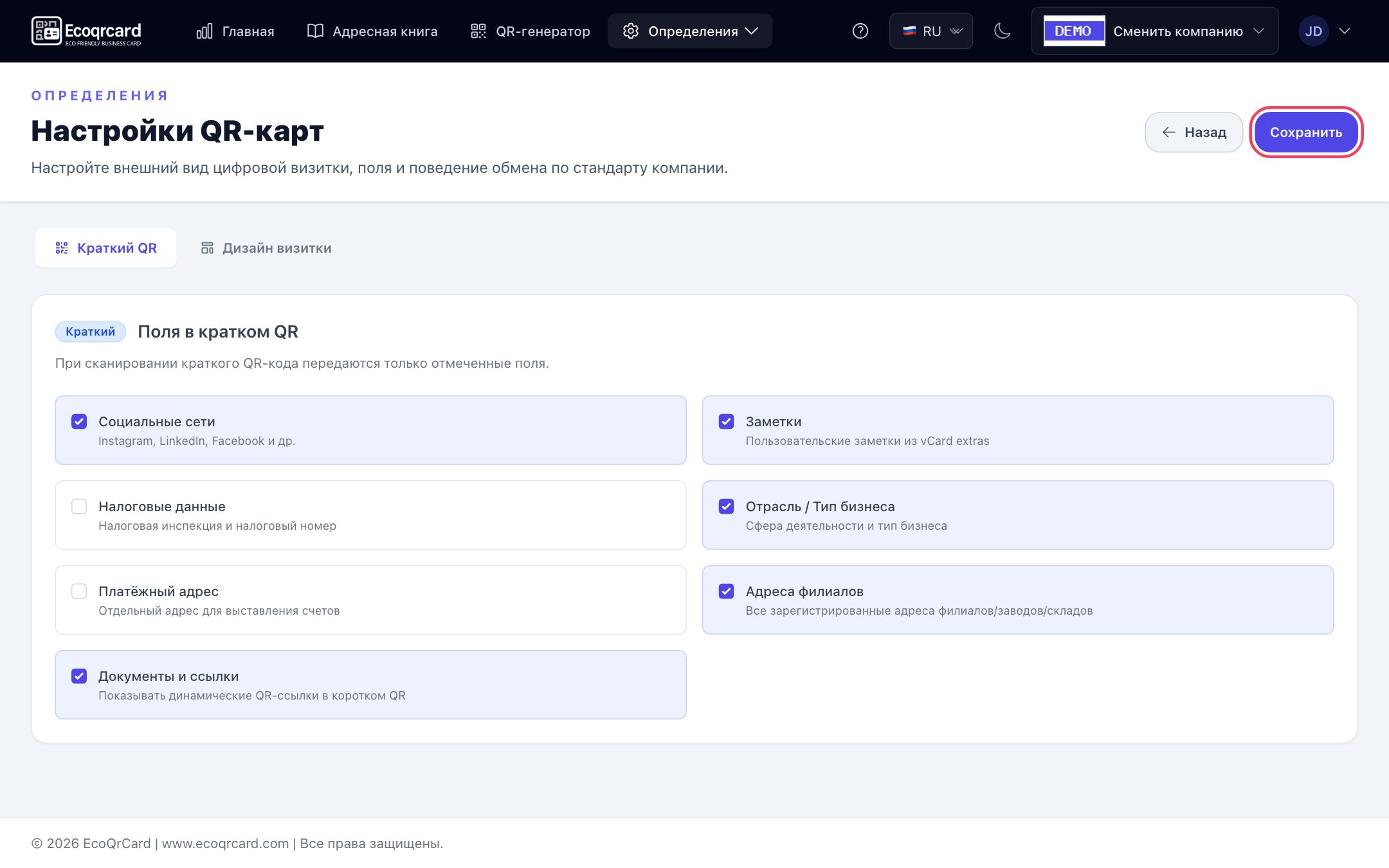Viewport: 1389px width, 868px height.
Task: Click the Все зарегистрированные адреса филиалов description
Action: click(x=920, y=611)
